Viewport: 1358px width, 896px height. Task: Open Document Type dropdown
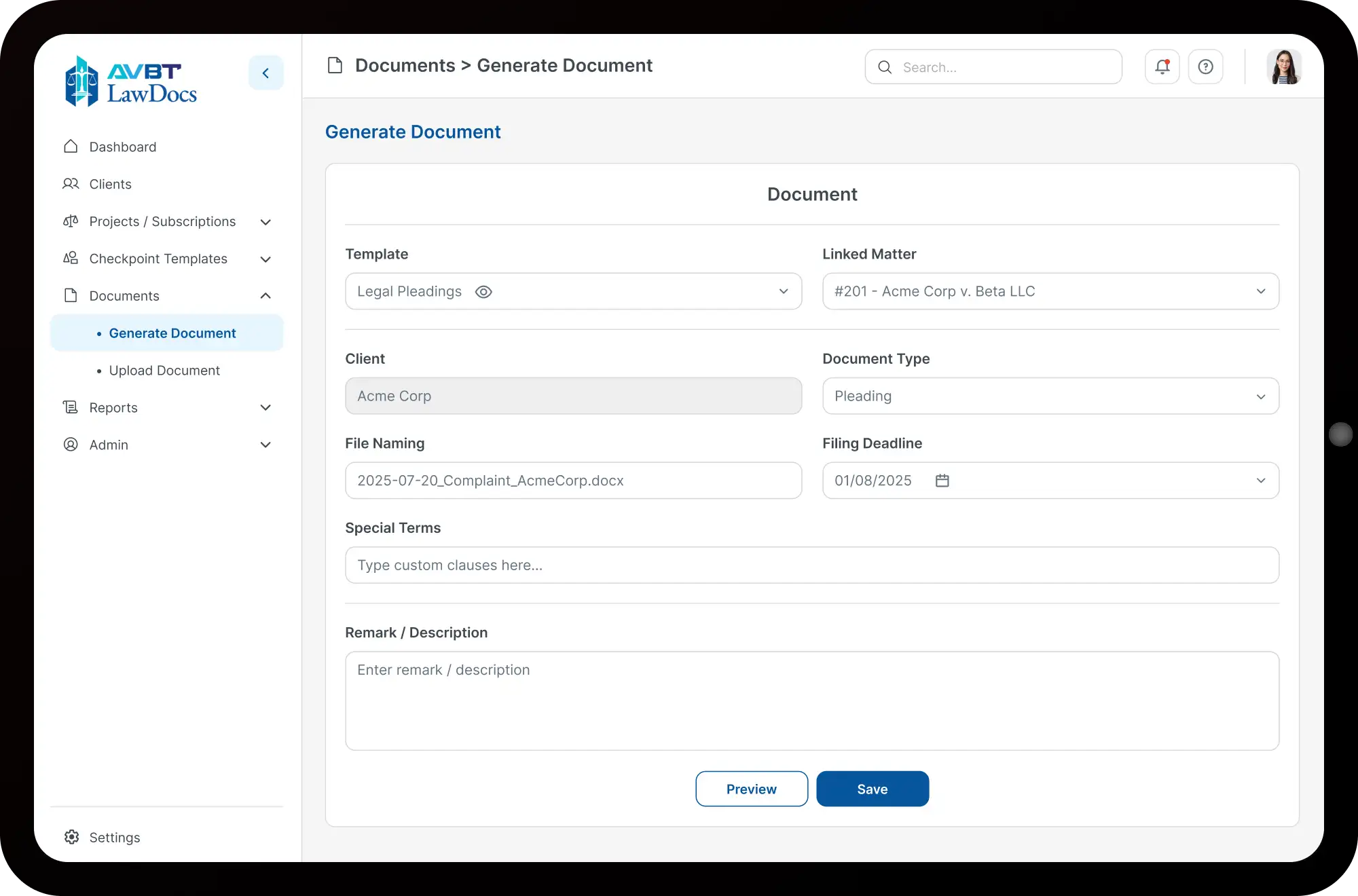pos(1050,396)
